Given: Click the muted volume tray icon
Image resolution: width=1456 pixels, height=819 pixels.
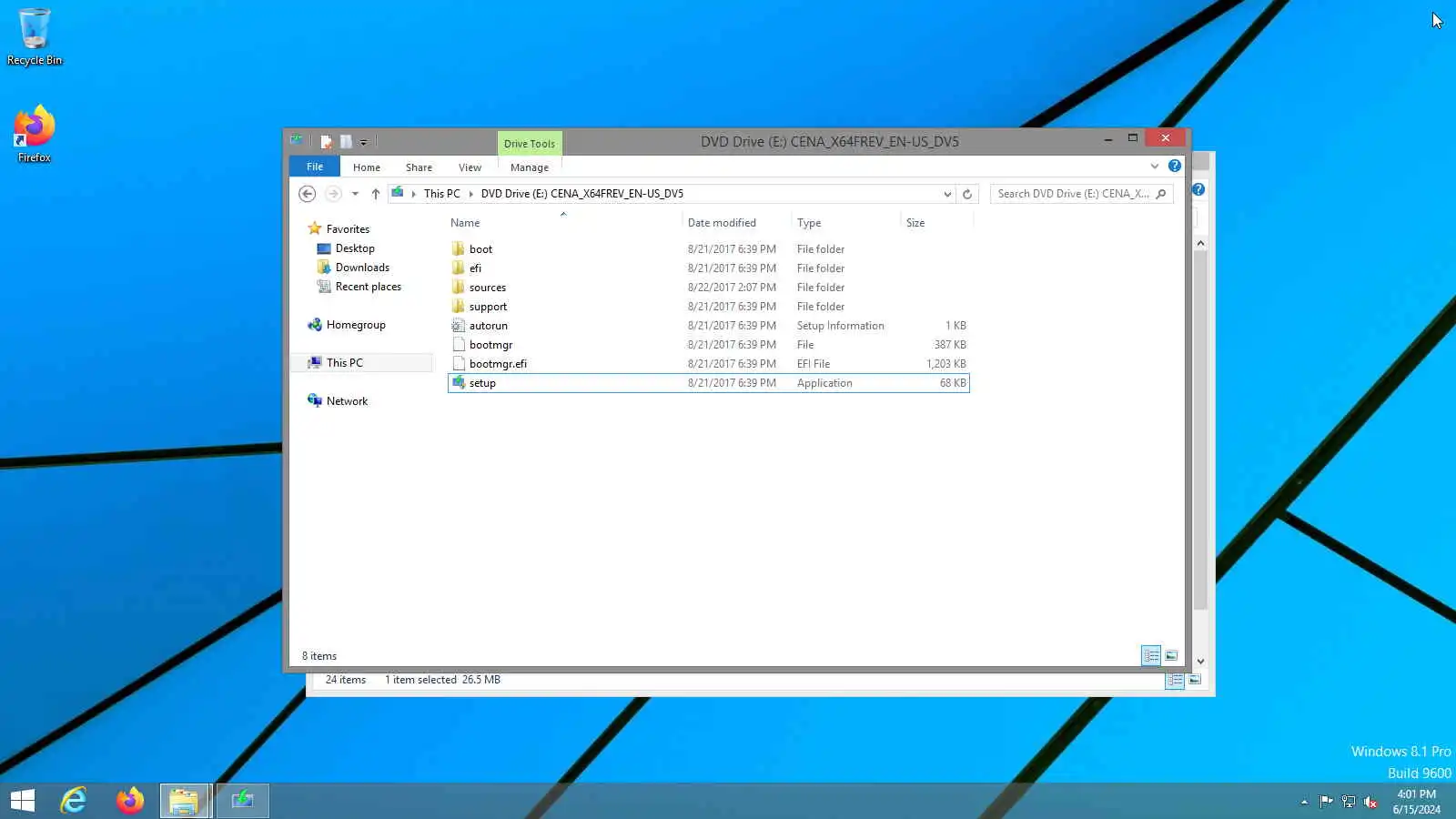Looking at the screenshot, I should point(1370,802).
